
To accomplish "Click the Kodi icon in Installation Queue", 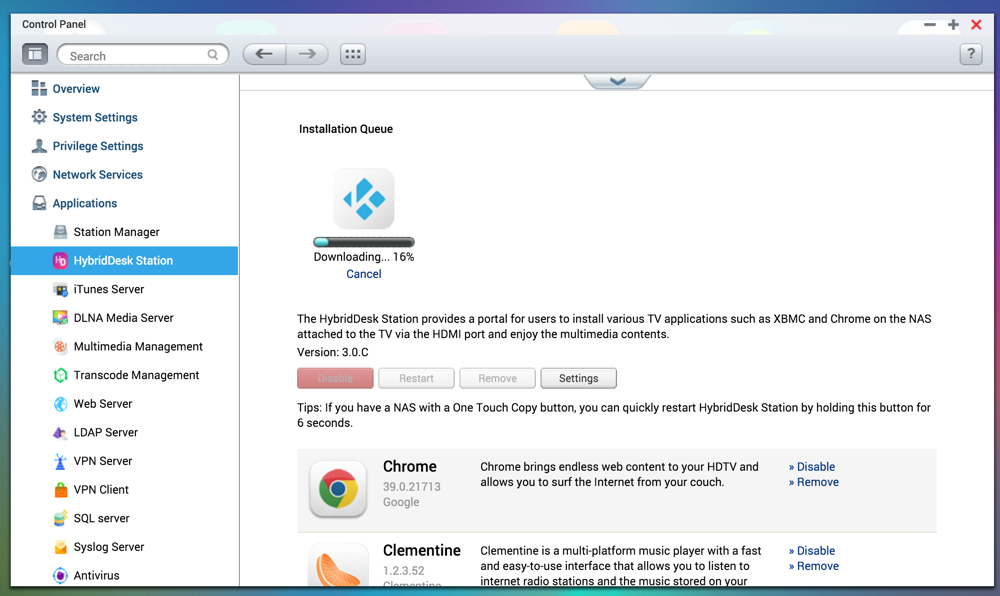I will 364,199.
